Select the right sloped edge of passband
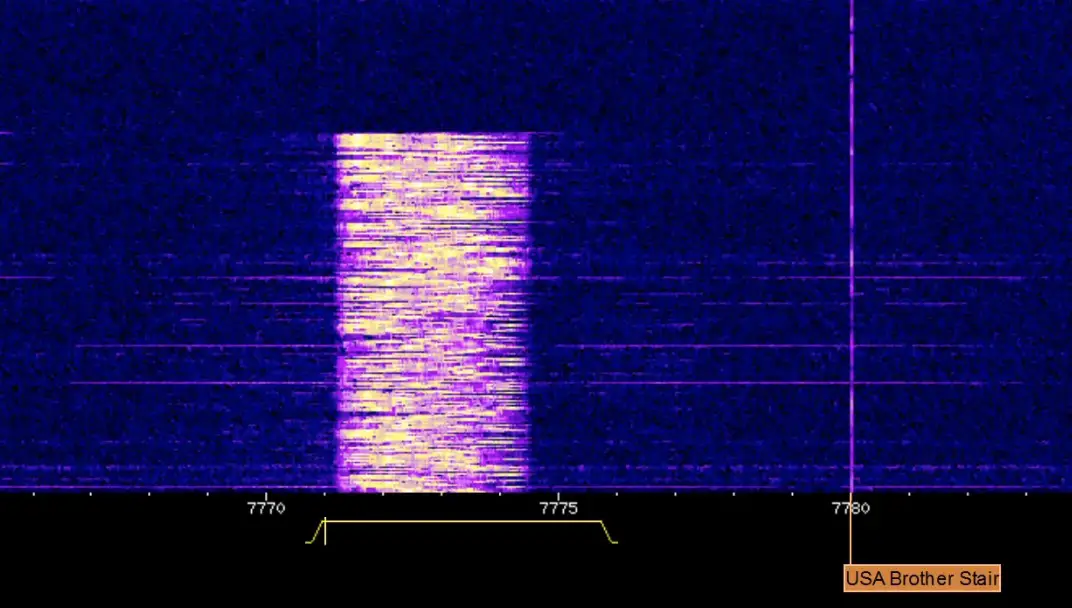 [x=607, y=532]
